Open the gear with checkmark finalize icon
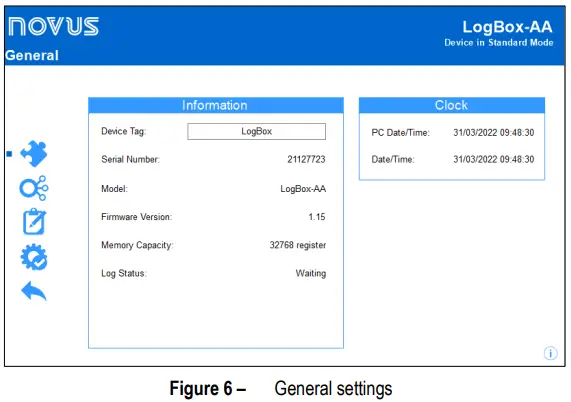This screenshot has height=402, width=571. click(34, 257)
